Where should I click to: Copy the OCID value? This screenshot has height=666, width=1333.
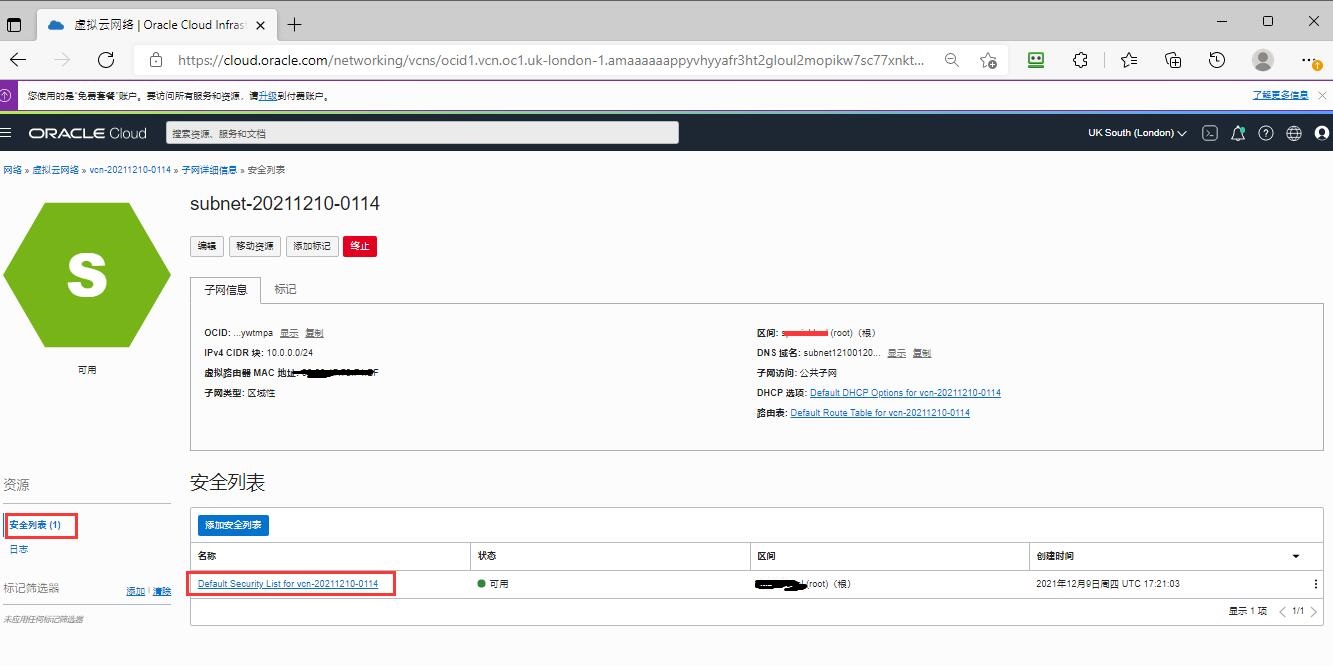pos(314,333)
